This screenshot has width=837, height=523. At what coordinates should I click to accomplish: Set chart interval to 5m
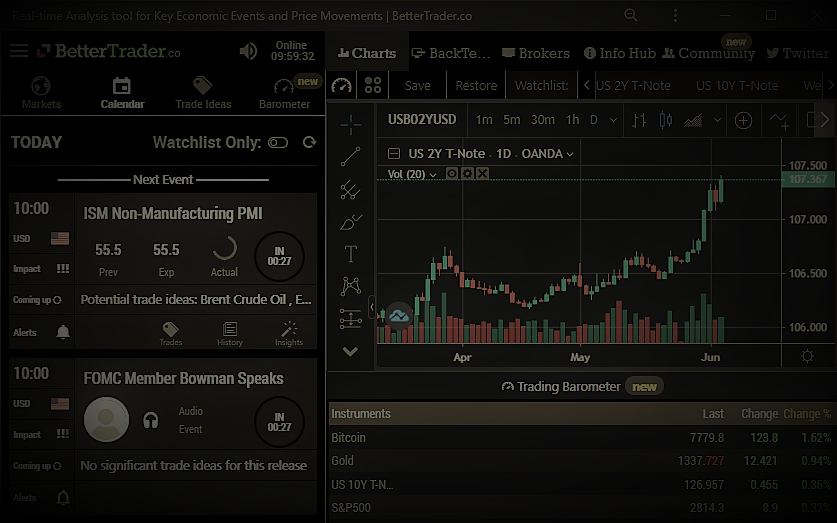tap(511, 120)
